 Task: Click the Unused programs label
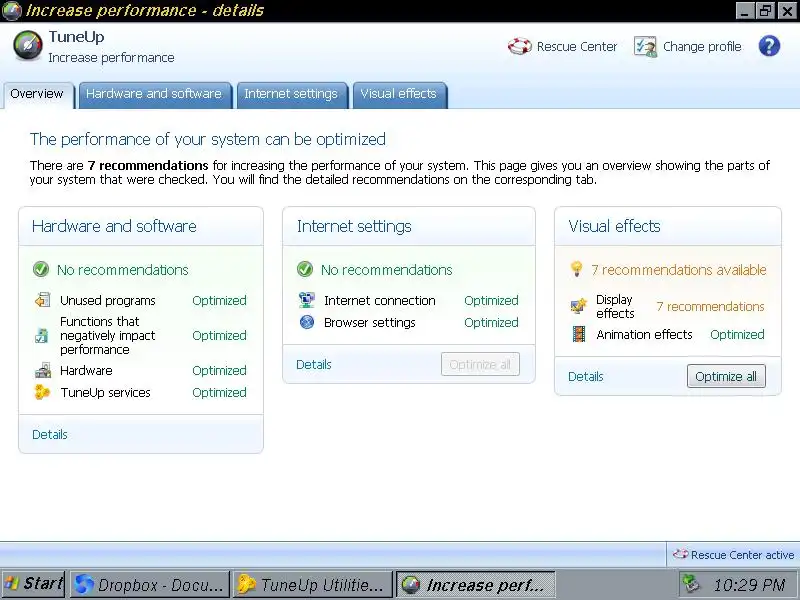[108, 301]
